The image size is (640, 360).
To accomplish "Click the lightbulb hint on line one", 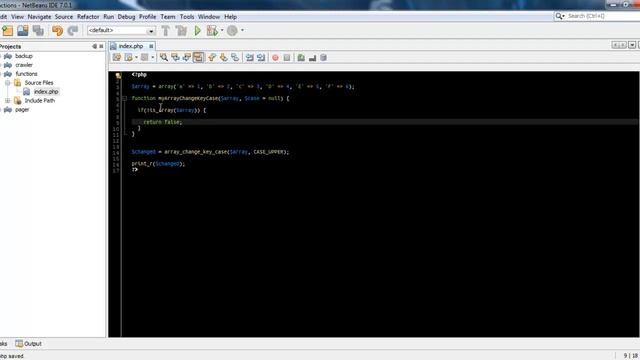I will click(x=118, y=76).
